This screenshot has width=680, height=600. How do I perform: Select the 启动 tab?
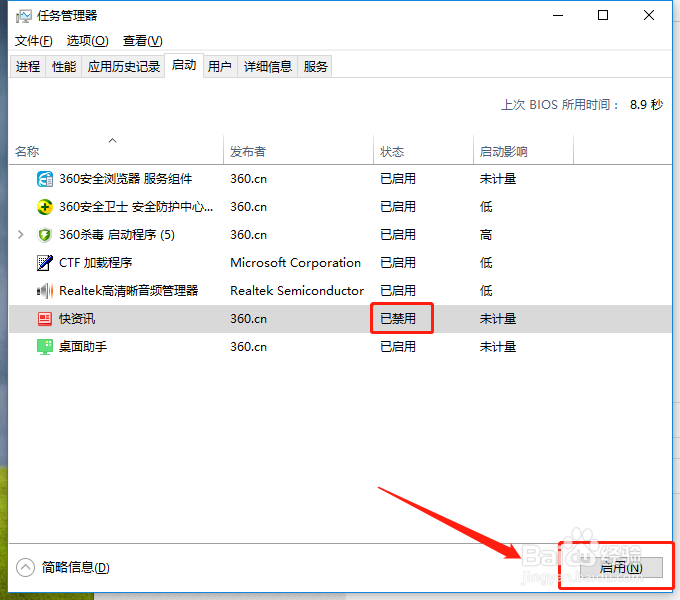(x=184, y=65)
